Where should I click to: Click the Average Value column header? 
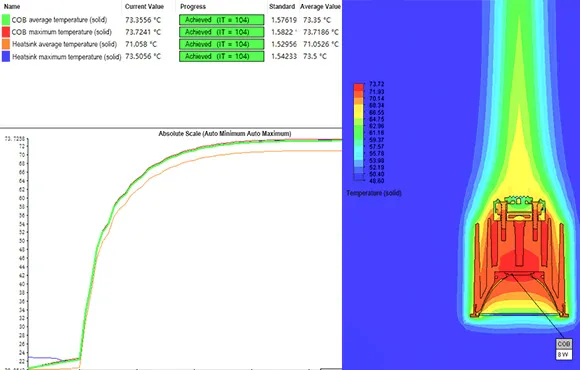[320, 6]
